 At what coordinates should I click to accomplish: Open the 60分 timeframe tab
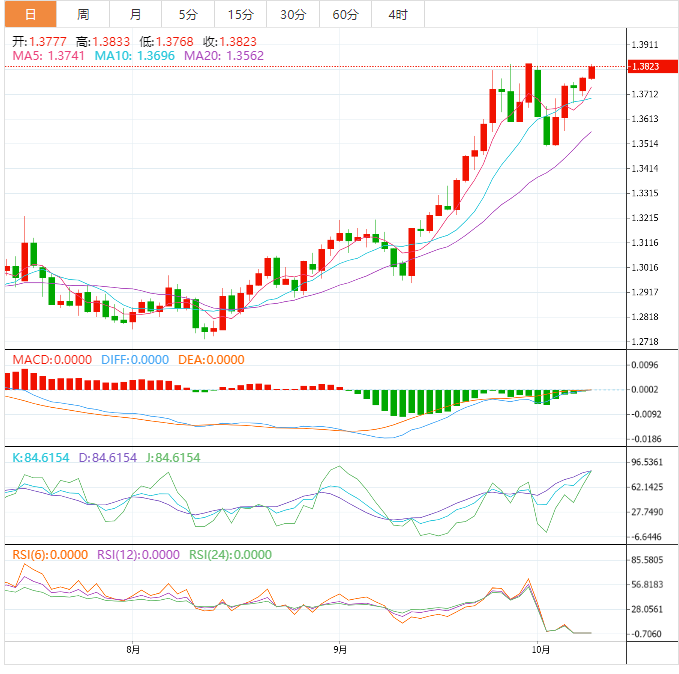tap(346, 14)
